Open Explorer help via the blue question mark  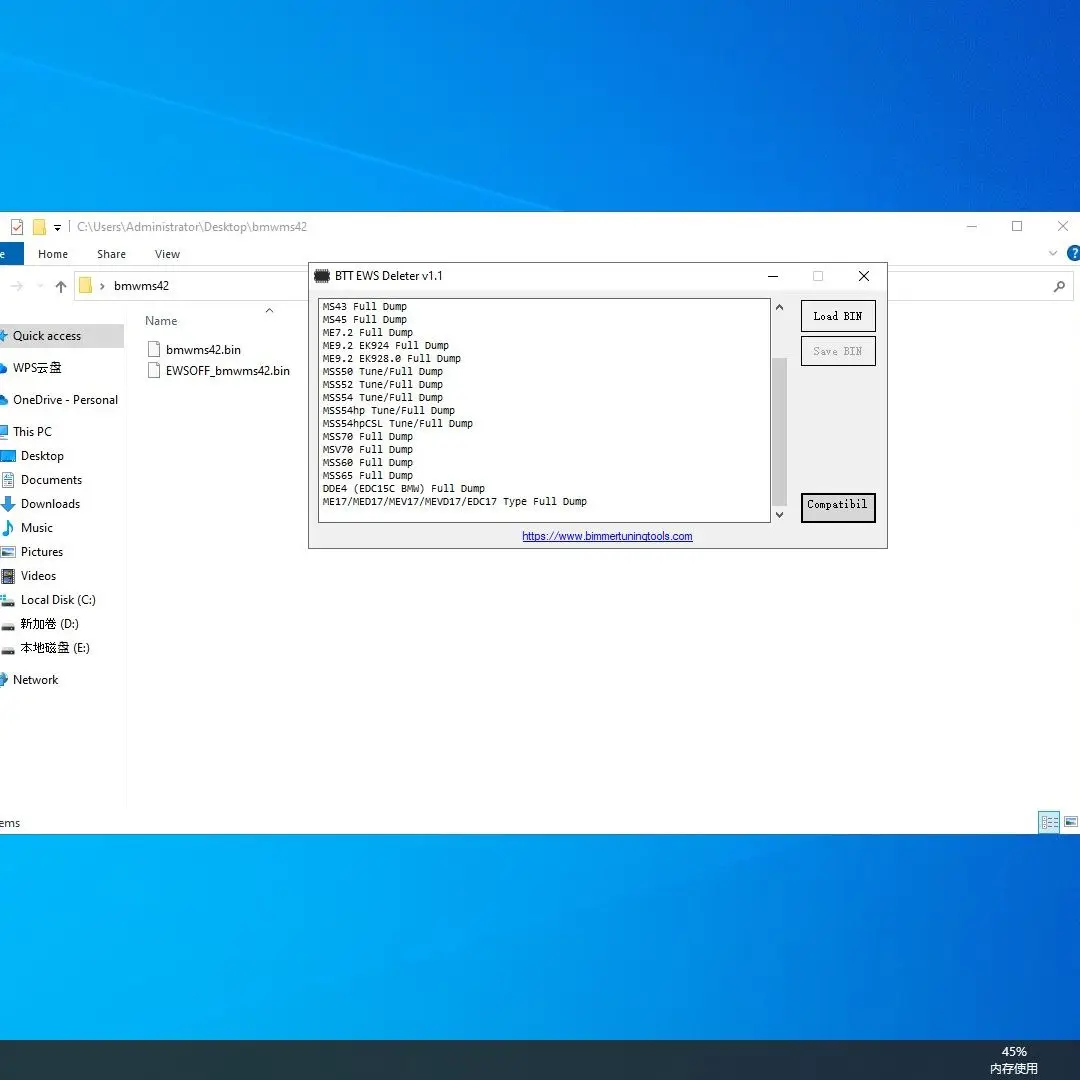1073,253
